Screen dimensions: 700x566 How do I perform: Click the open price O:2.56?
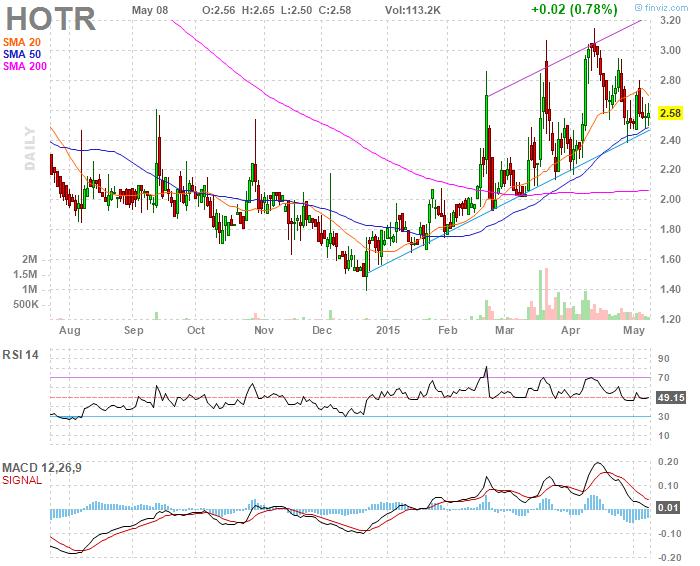click(219, 10)
